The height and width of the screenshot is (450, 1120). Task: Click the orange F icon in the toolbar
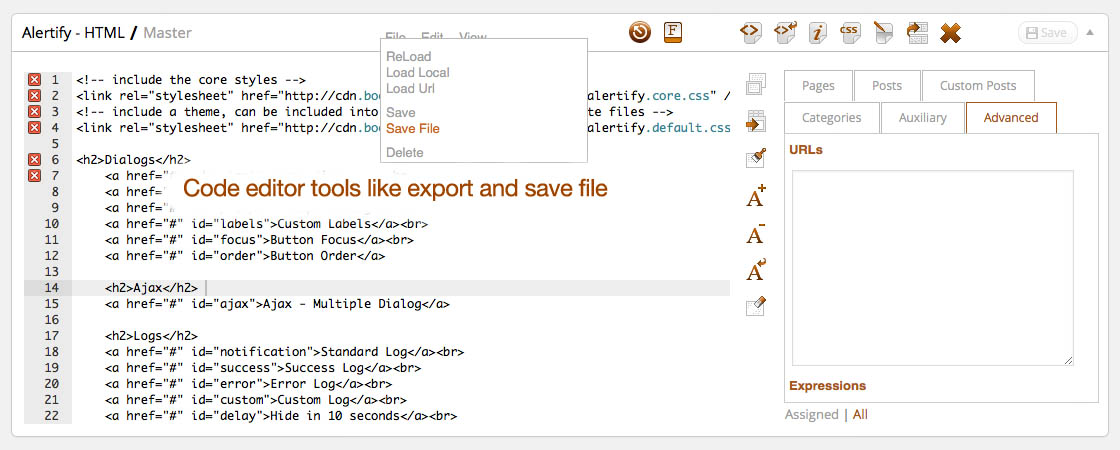(x=674, y=32)
